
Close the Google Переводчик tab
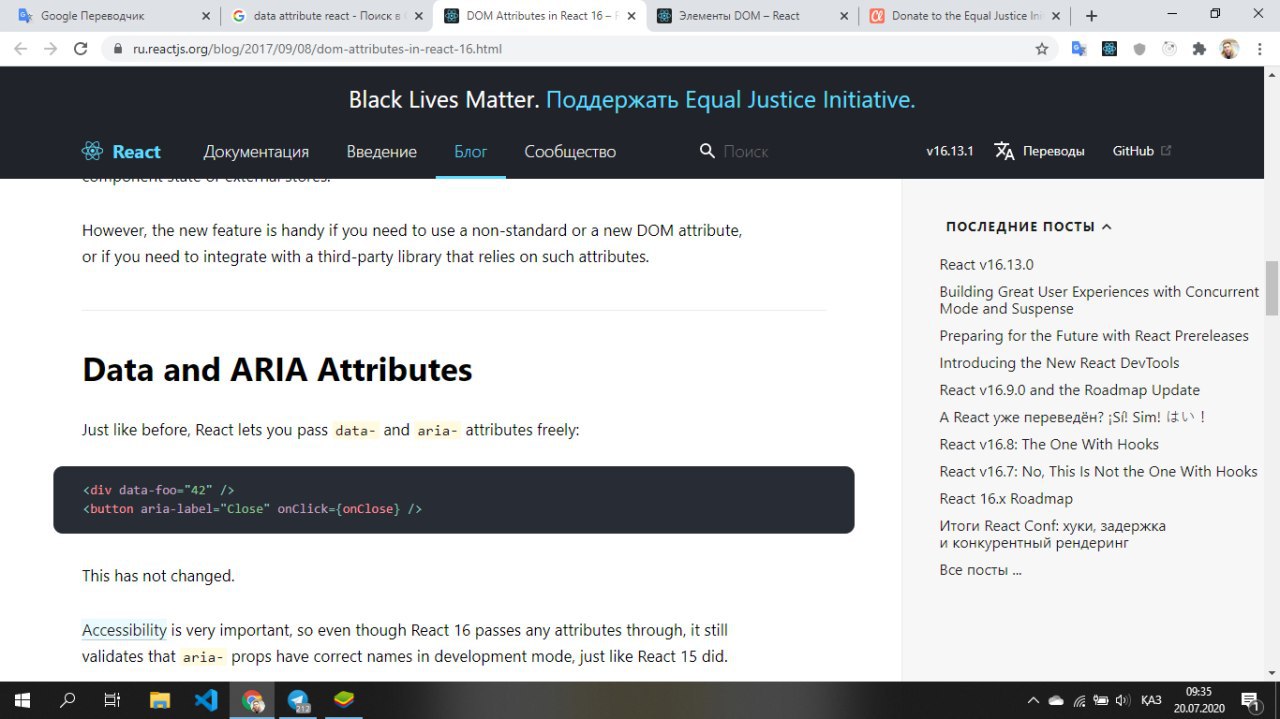click(x=206, y=16)
